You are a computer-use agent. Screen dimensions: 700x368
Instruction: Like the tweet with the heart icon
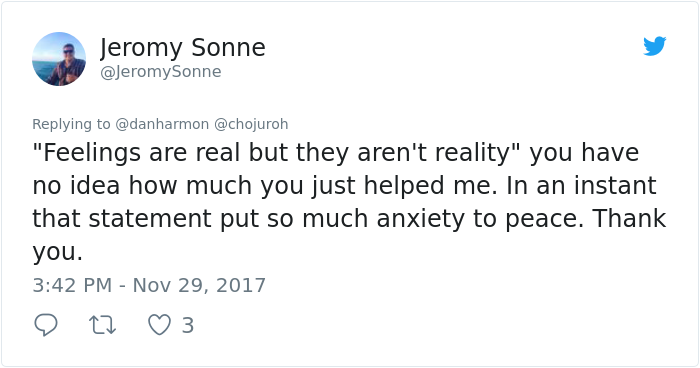pos(159,325)
